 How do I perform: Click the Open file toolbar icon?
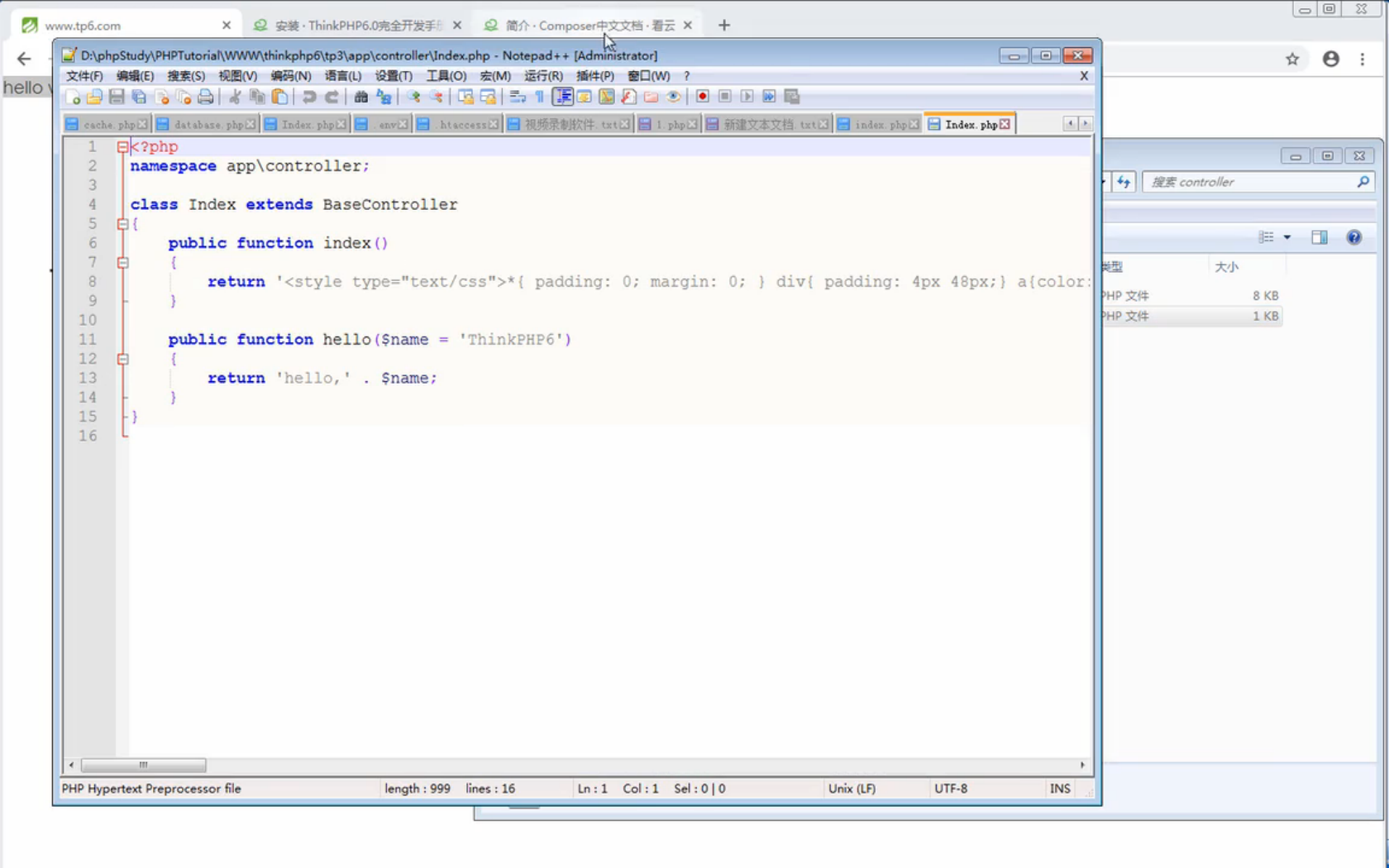click(x=94, y=97)
